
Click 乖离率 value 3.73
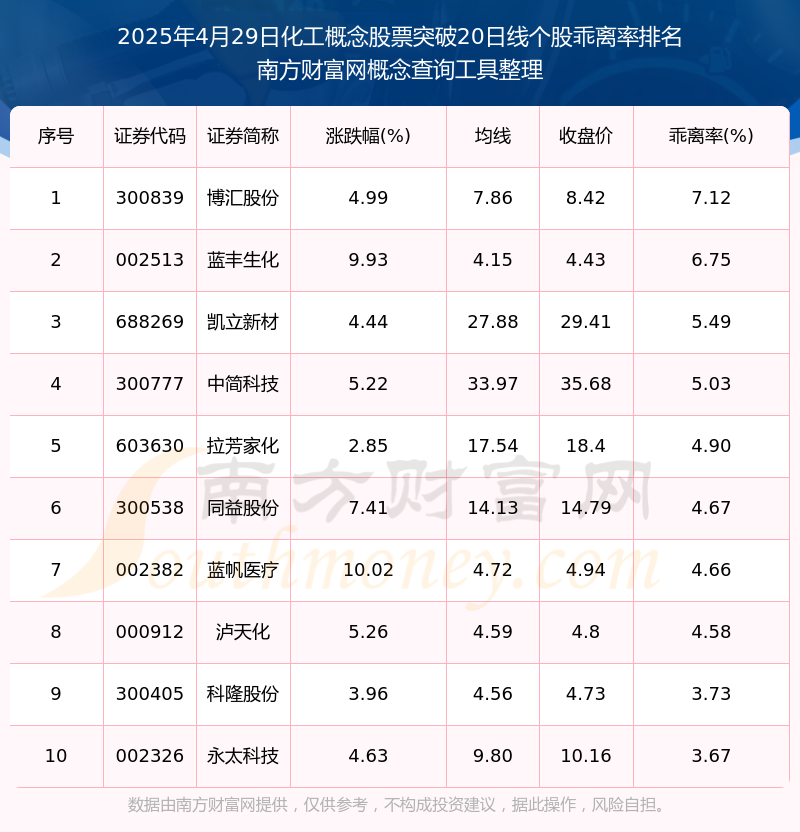click(x=711, y=695)
